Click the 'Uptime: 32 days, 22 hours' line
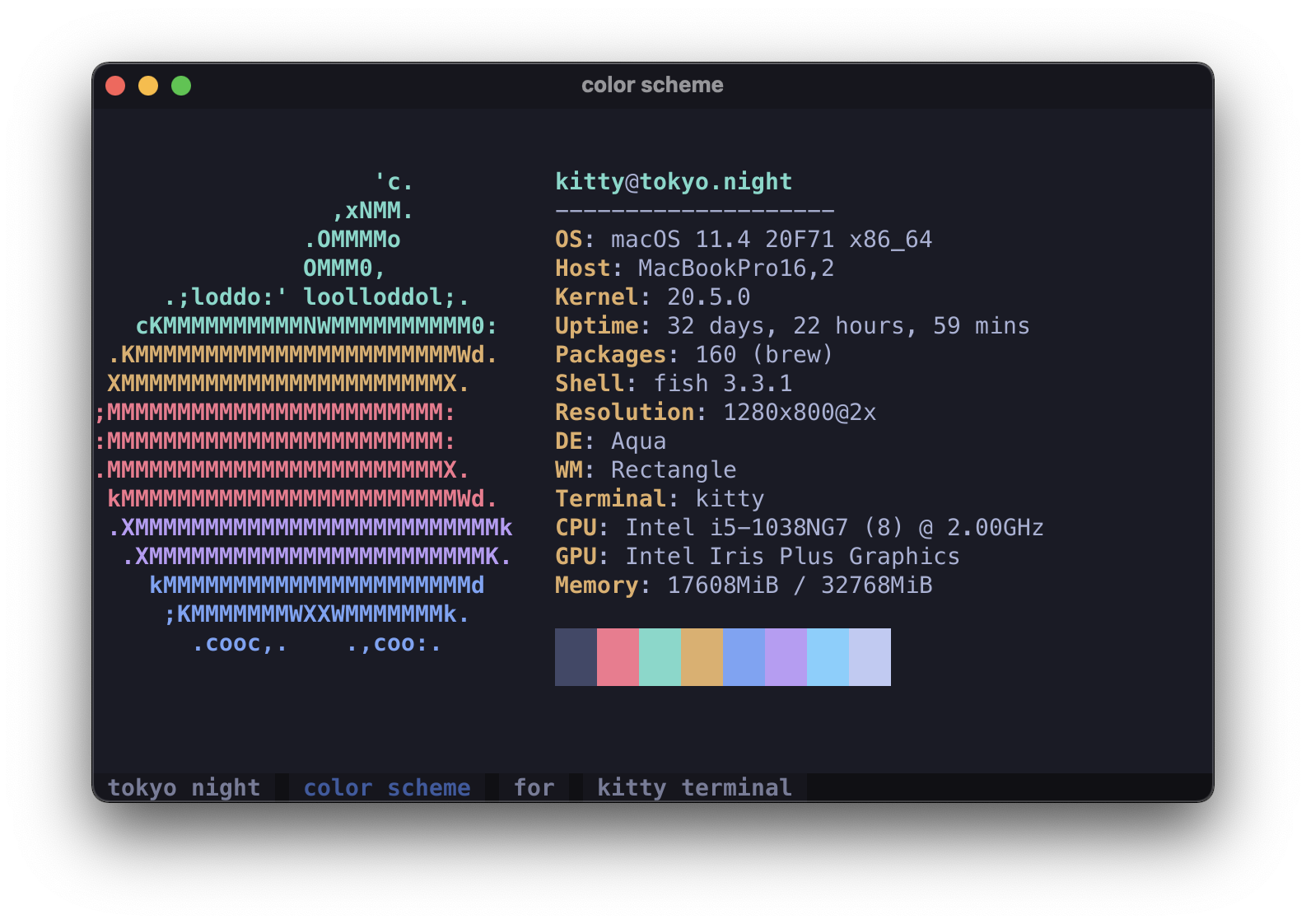The height and width of the screenshot is (924, 1306). tap(792, 326)
